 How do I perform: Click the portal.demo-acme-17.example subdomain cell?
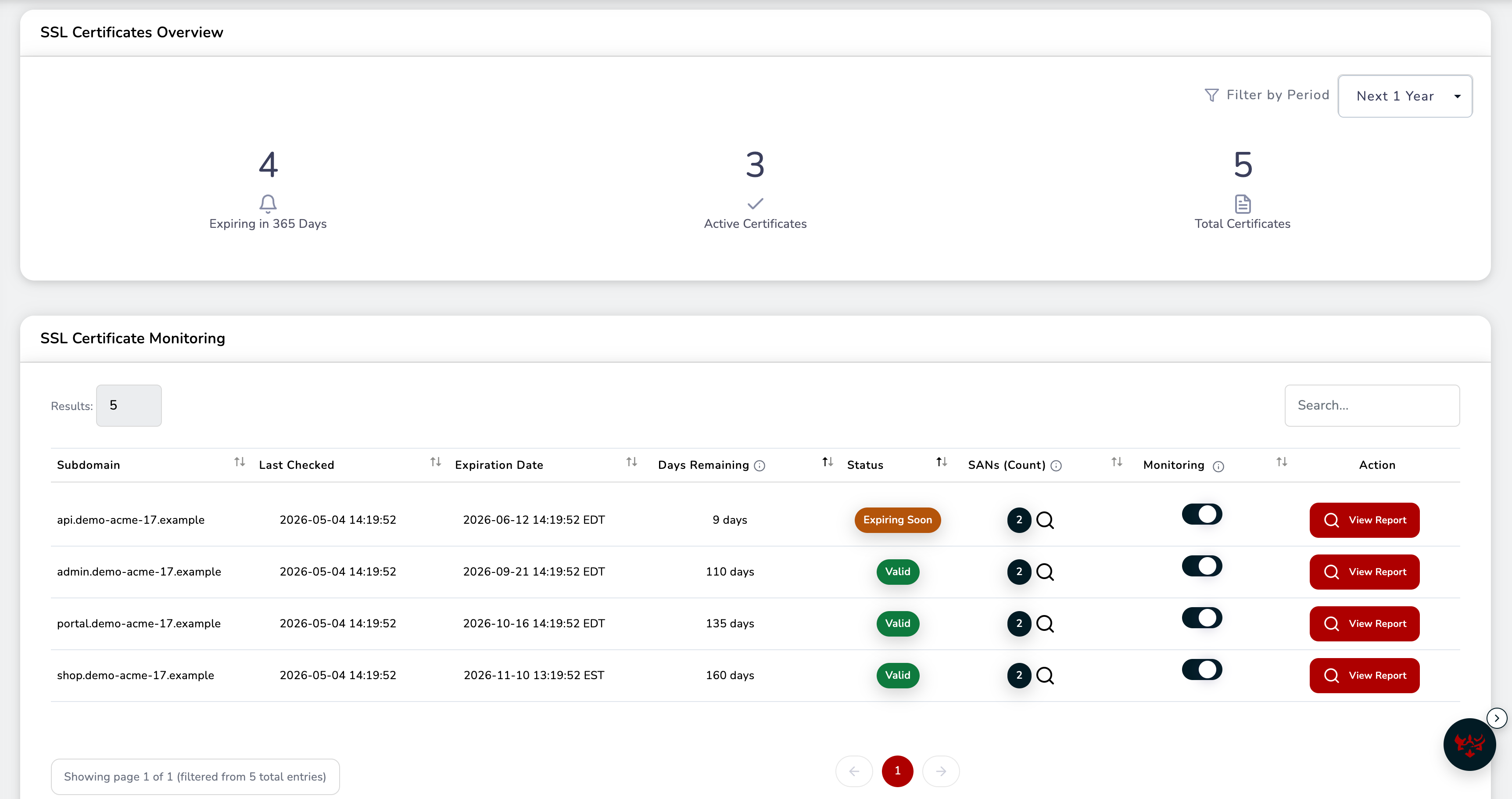pos(139,623)
